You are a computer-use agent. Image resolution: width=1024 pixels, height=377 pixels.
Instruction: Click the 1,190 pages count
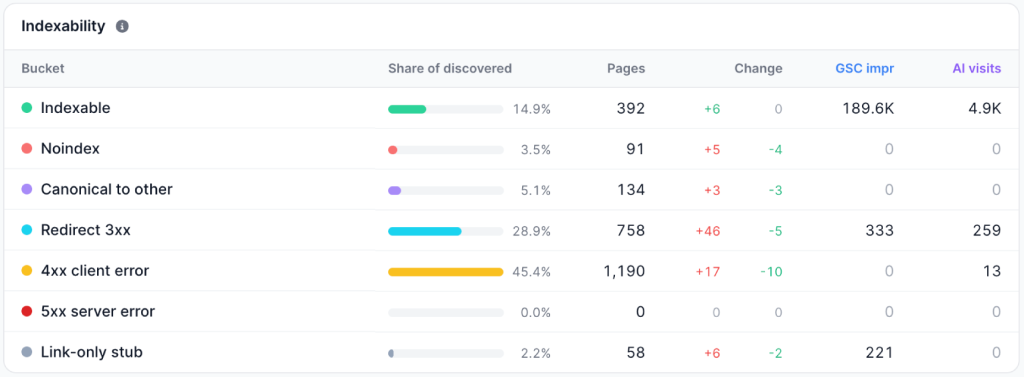click(624, 270)
